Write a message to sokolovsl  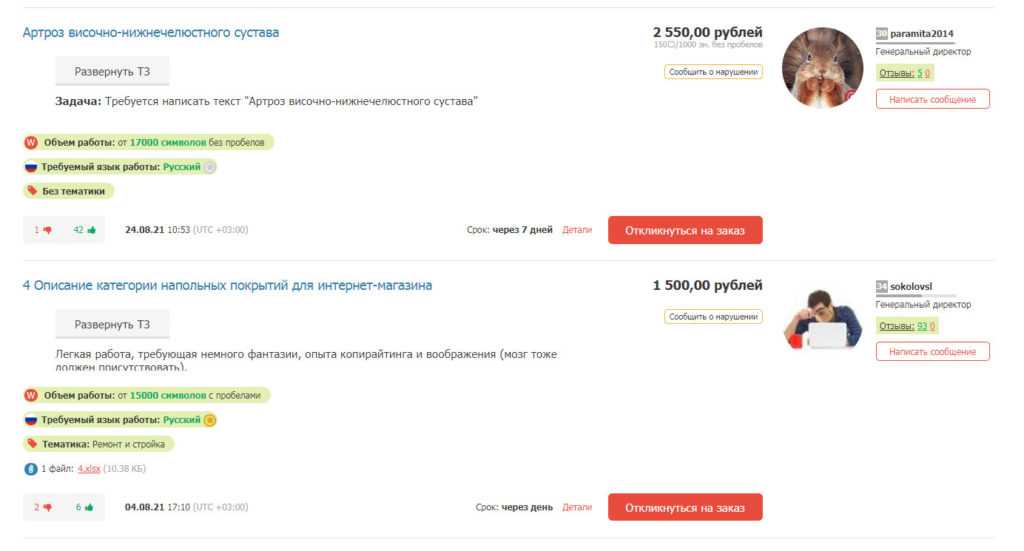(932, 352)
